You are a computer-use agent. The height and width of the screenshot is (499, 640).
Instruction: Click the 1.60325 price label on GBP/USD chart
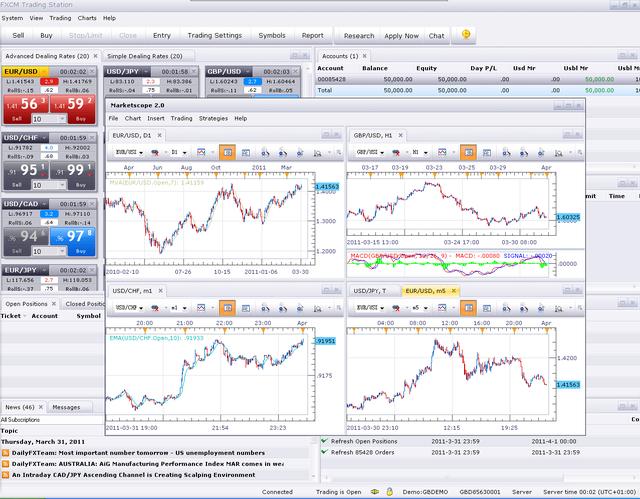coord(568,217)
